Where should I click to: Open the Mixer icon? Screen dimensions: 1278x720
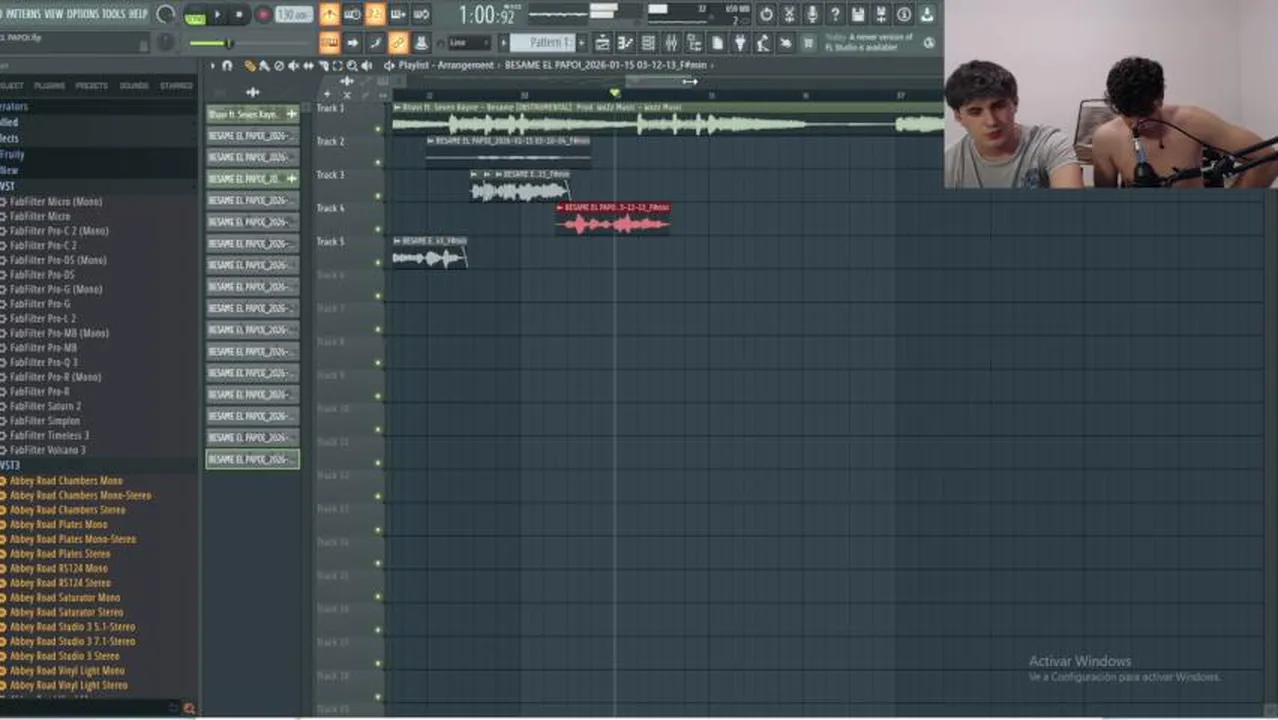coord(671,43)
